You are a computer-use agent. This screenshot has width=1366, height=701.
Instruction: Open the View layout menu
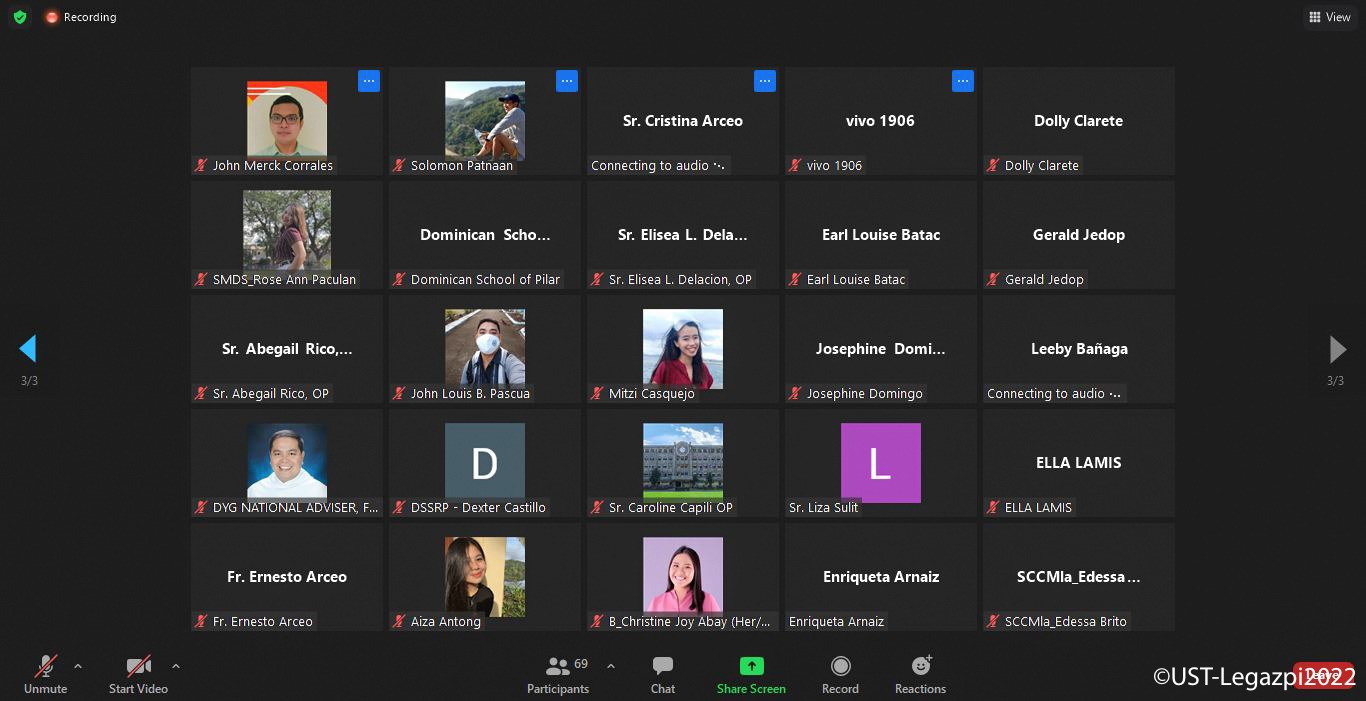(x=1329, y=17)
